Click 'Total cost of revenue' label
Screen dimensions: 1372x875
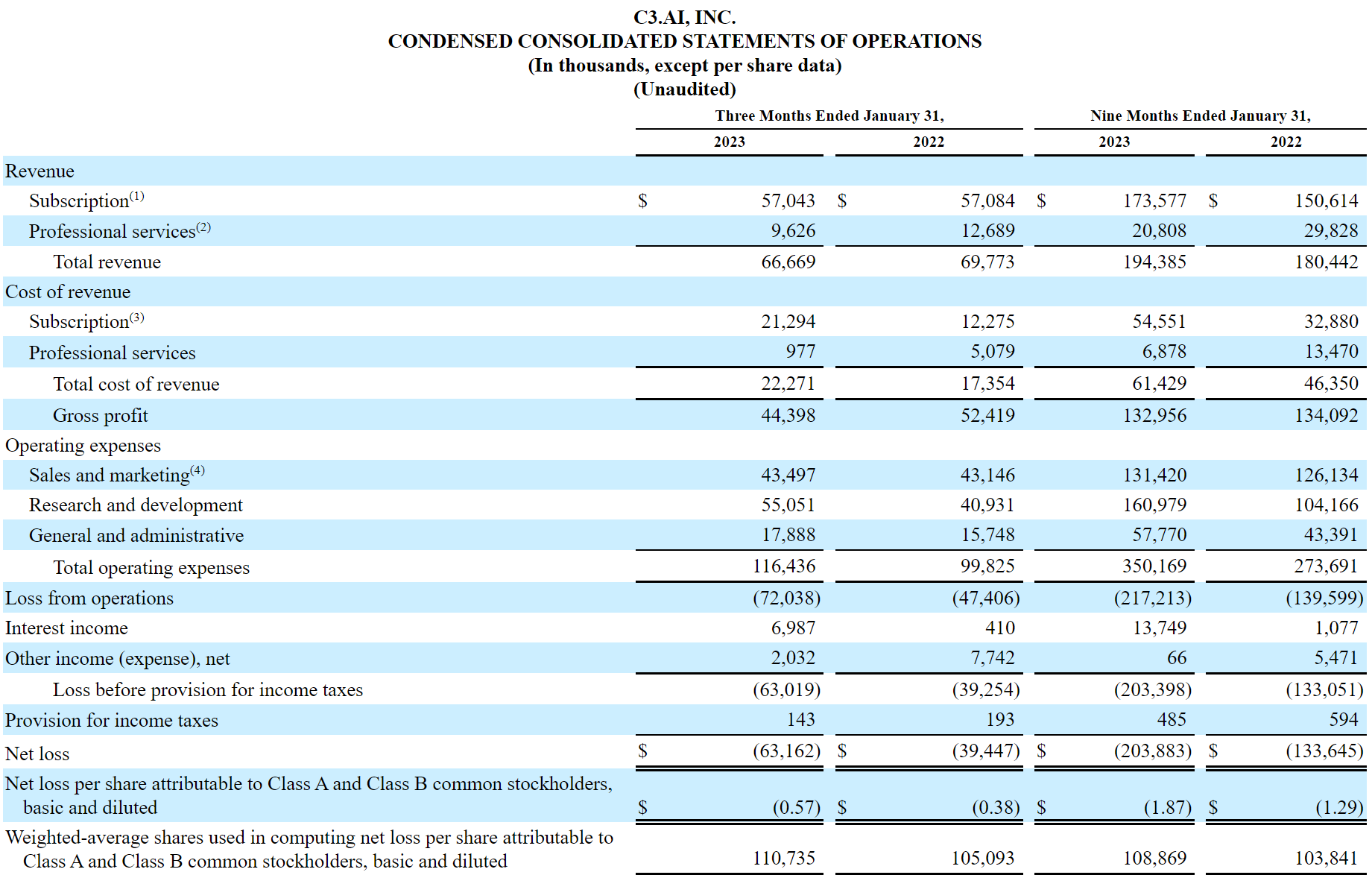136,385
